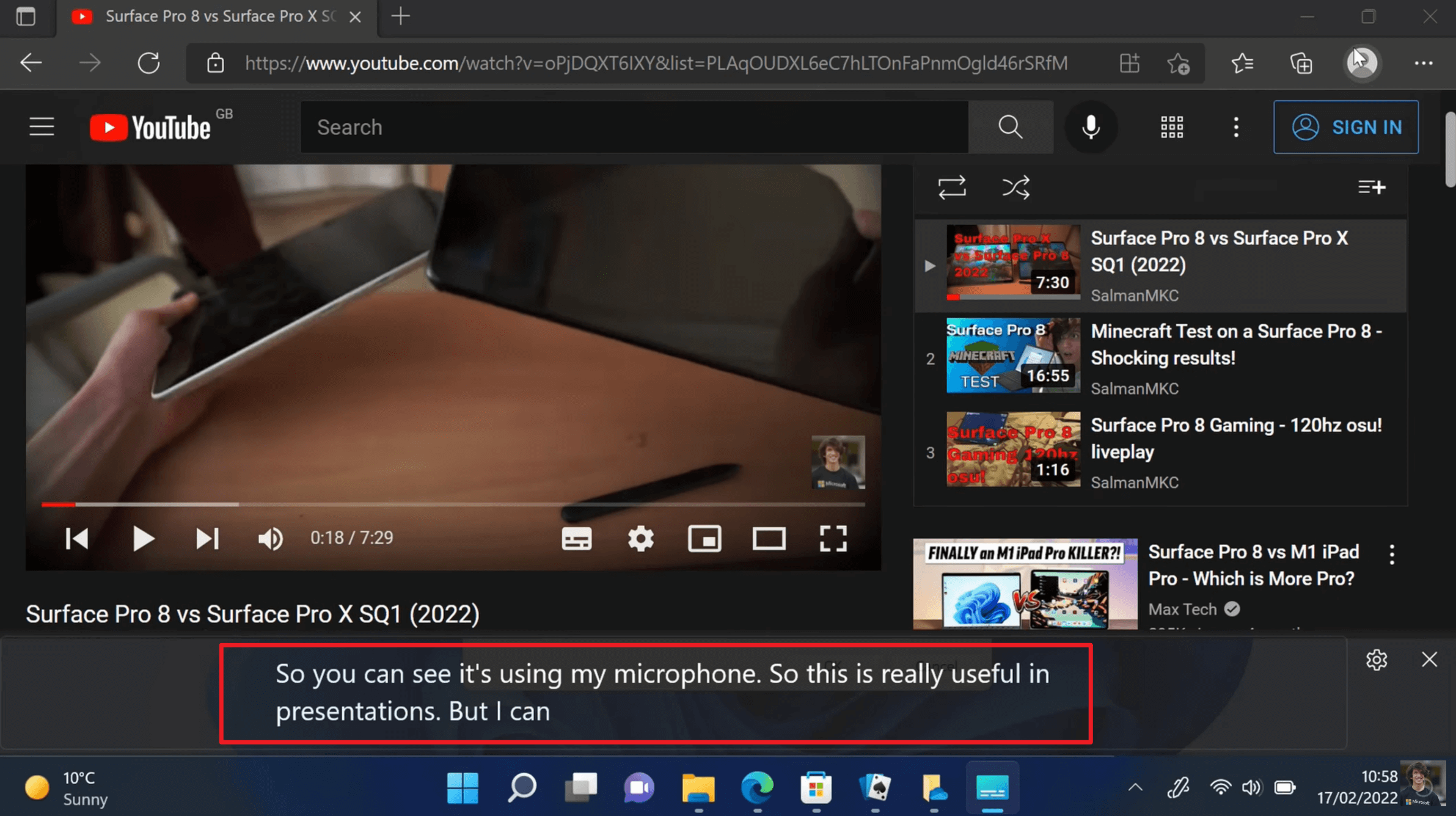Toggle subtitles closed captions button
Image resolution: width=1456 pixels, height=816 pixels.
point(576,538)
